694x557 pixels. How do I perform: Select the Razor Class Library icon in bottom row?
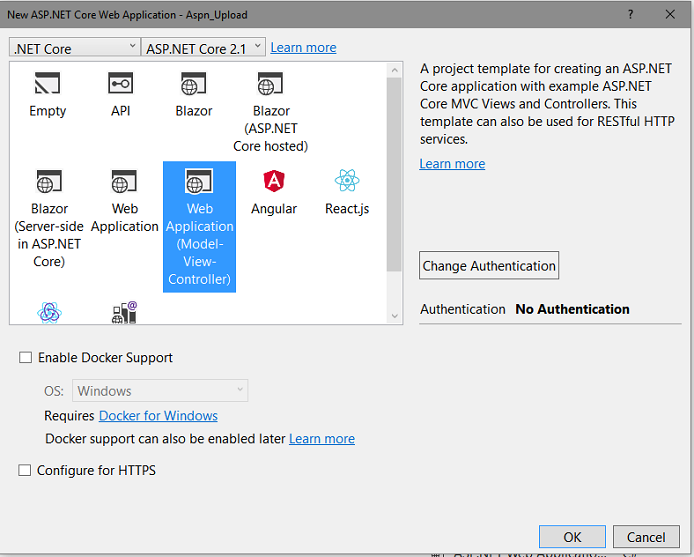pos(124,313)
